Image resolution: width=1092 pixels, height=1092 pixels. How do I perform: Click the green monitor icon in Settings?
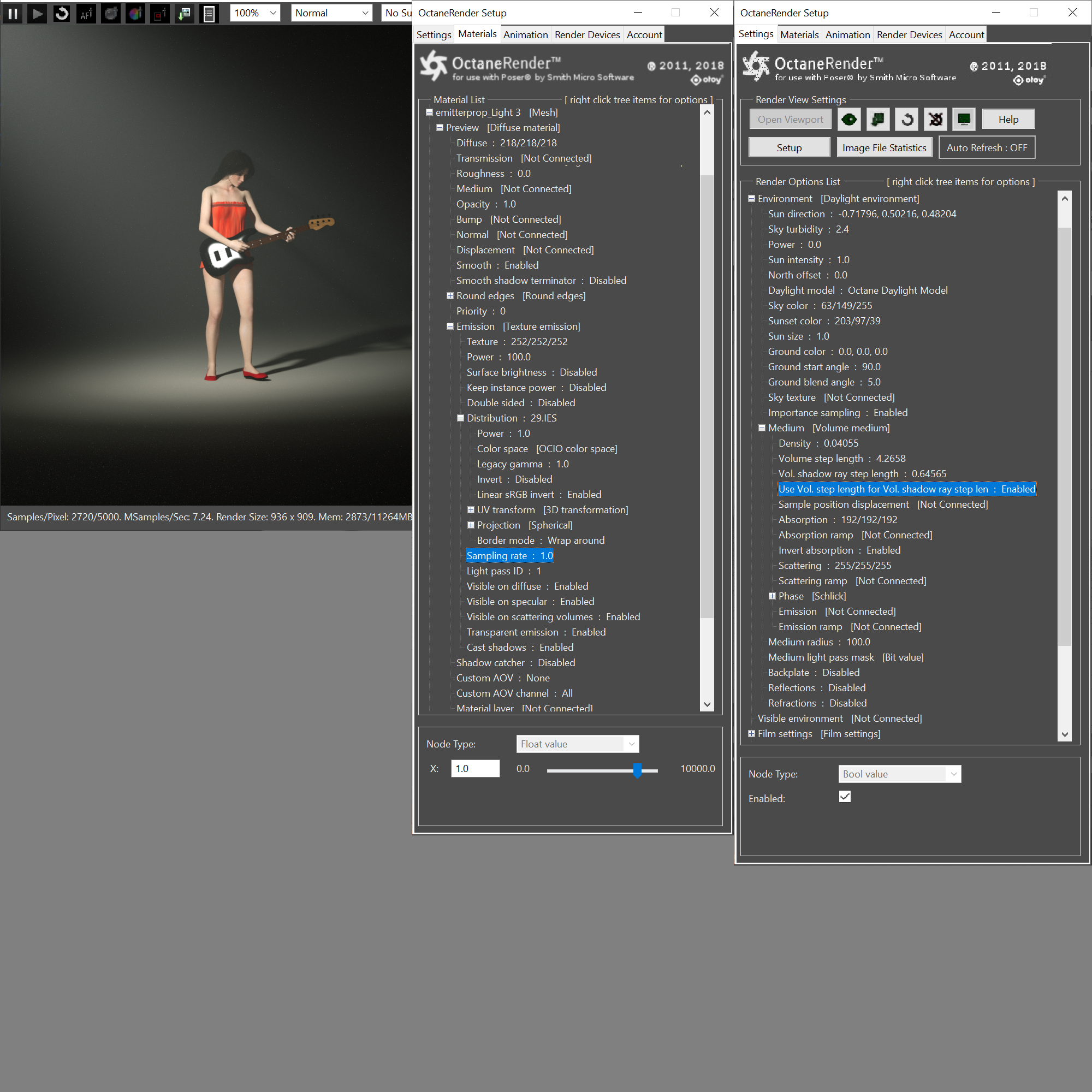tap(964, 119)
